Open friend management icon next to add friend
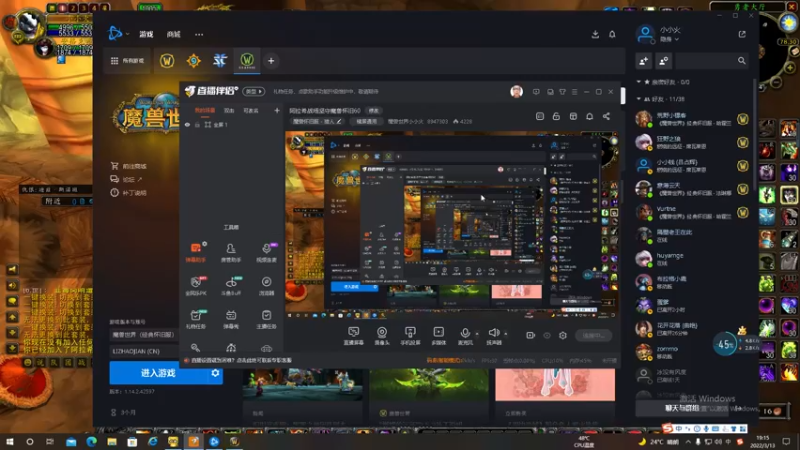 (x=663, y=61)
